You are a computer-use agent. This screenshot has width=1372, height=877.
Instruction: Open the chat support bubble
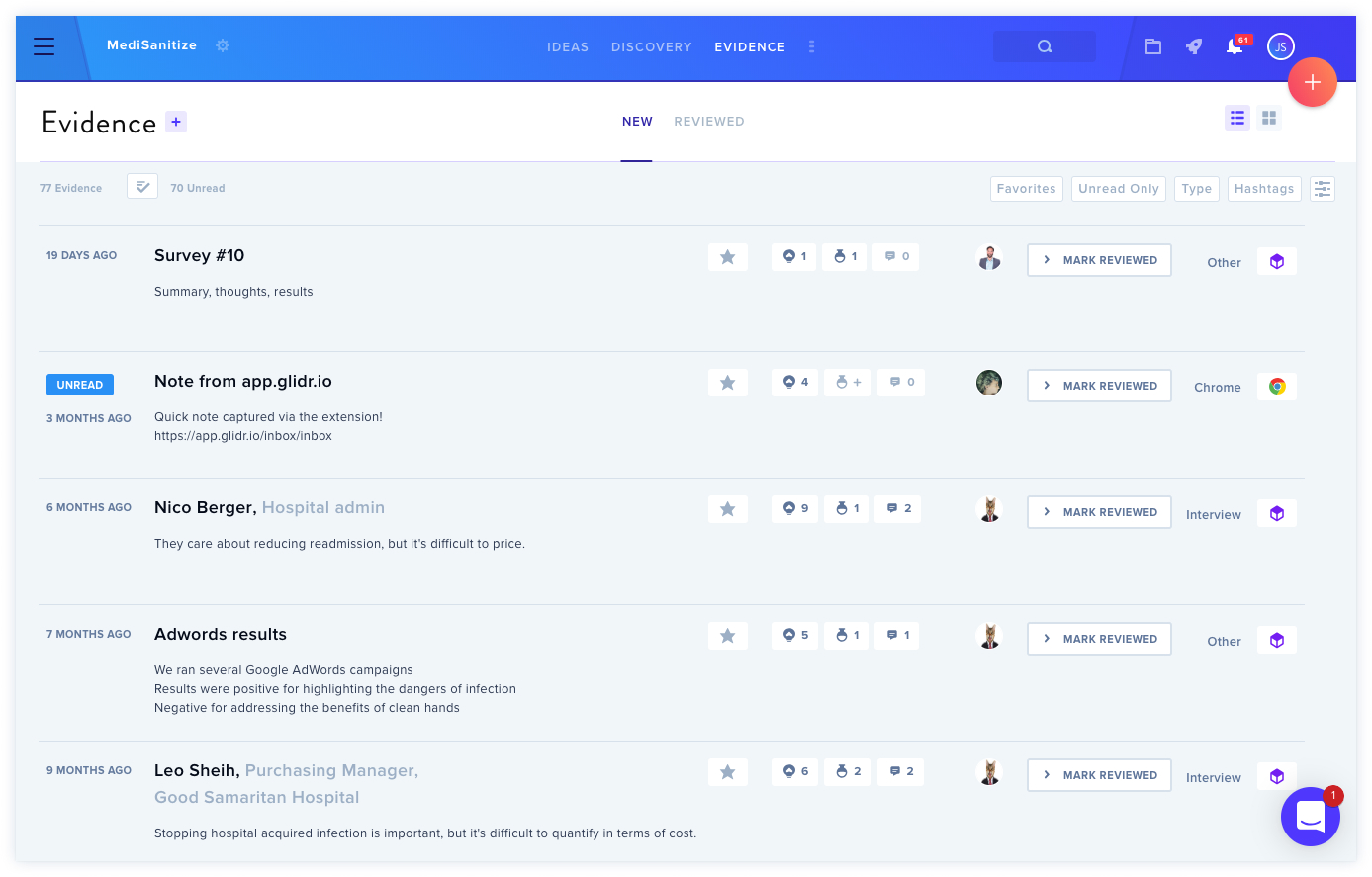coord(1311,817)
